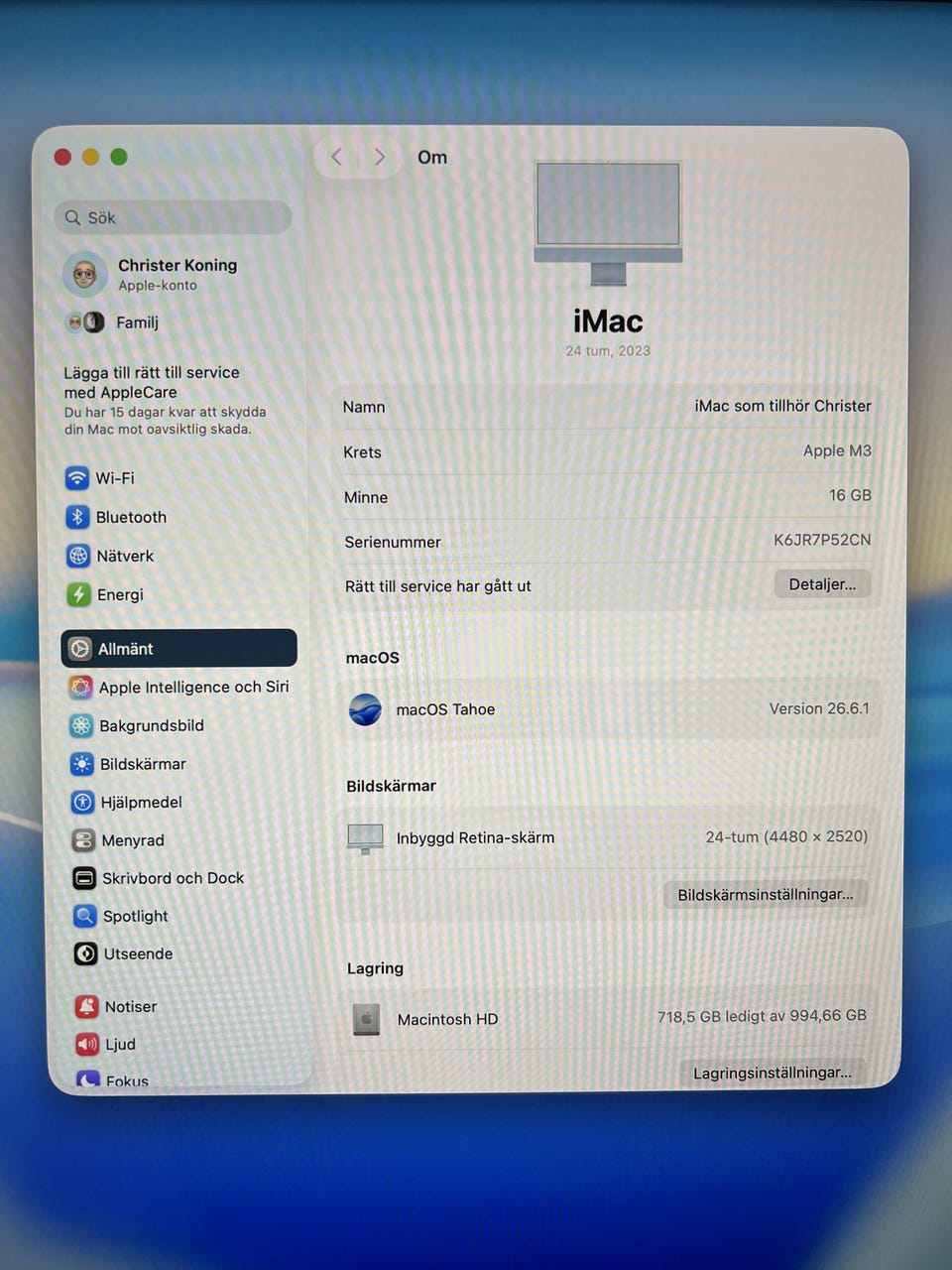Click the Apple-konto label under name
The width and height of the screenshot is (952, 1270).
coord(158,286)
